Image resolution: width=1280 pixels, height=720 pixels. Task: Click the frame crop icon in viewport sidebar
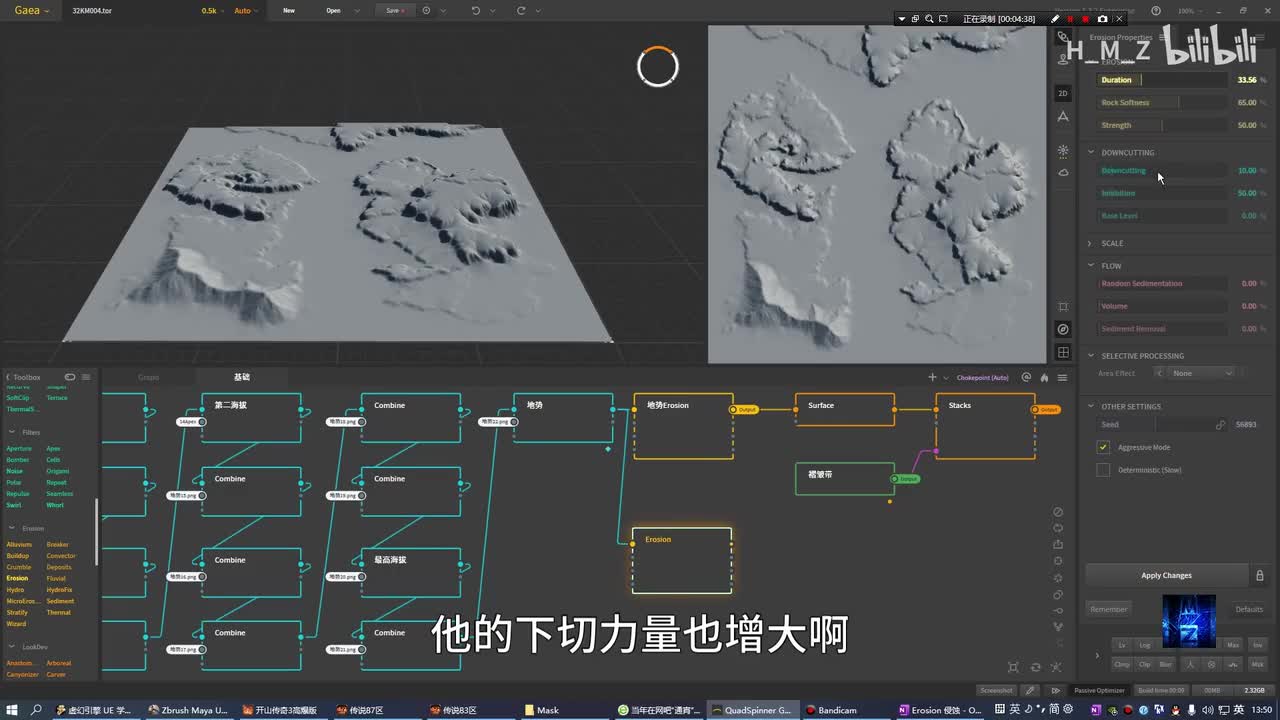(1063, 307)
